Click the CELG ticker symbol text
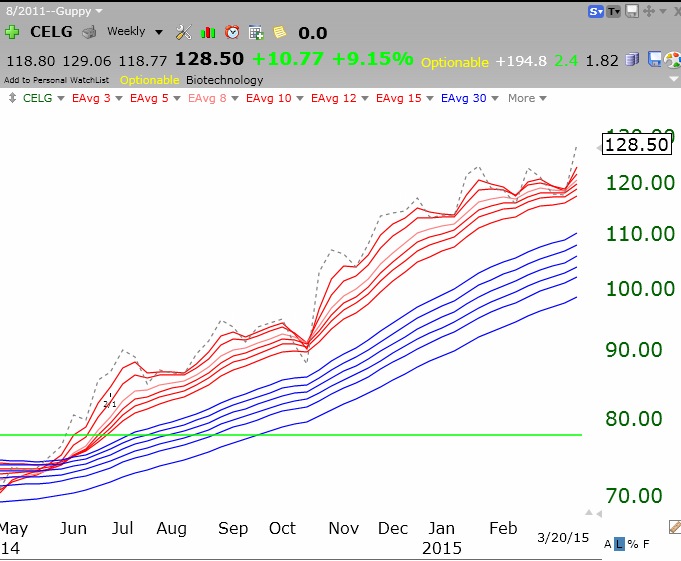Screen dimensions: 681x561 click(x=51, y=32)
